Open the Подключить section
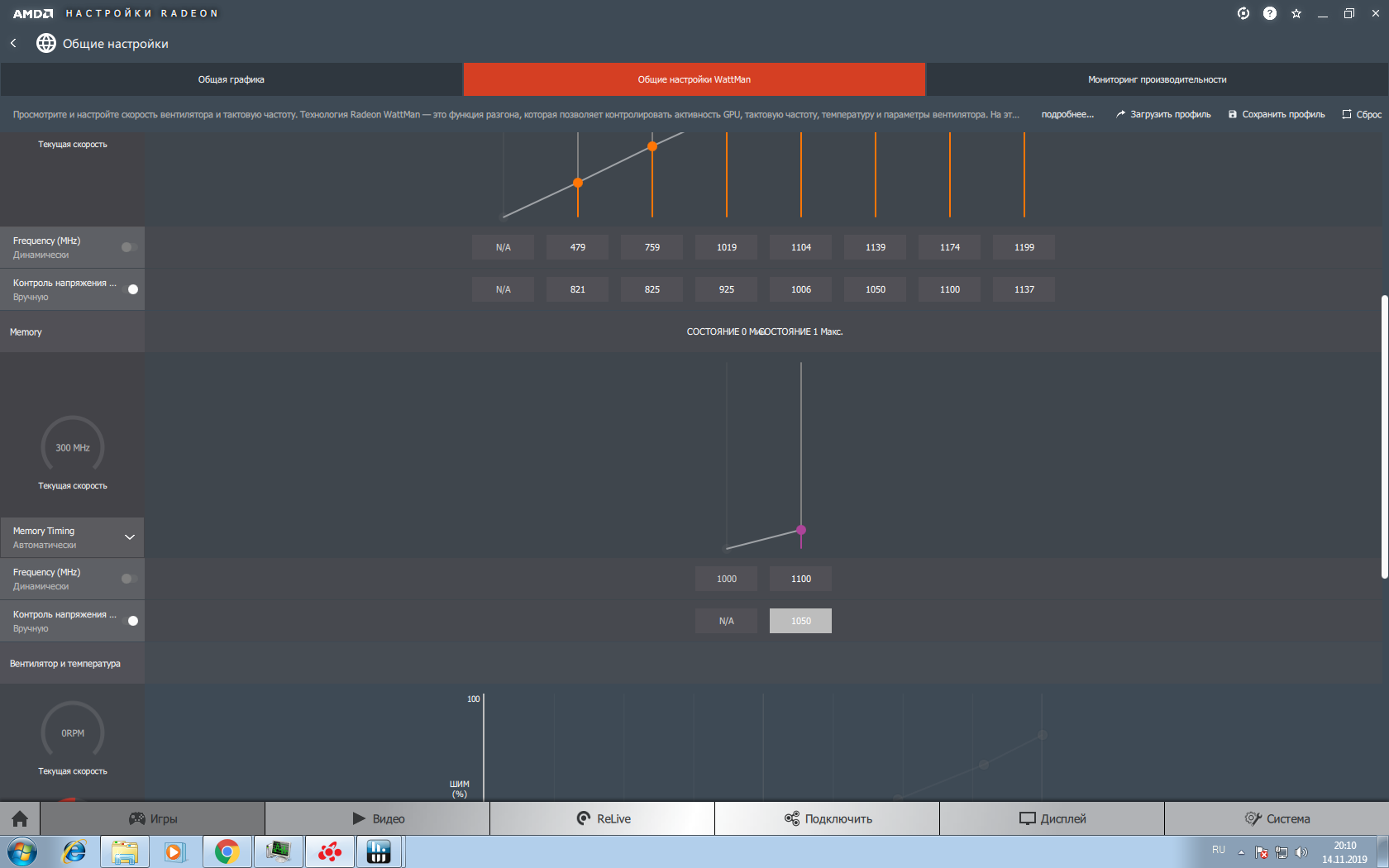The image size is (1389, 868). point(828,818)
